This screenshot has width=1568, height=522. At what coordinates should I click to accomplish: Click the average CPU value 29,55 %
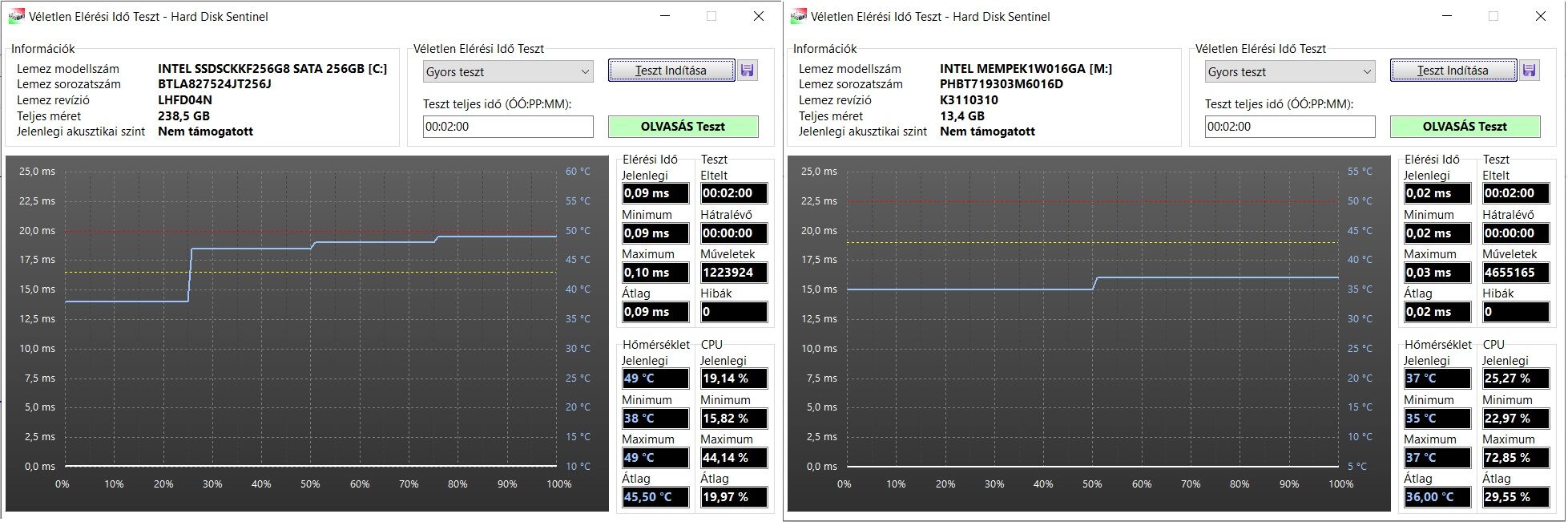(1516, 497)
